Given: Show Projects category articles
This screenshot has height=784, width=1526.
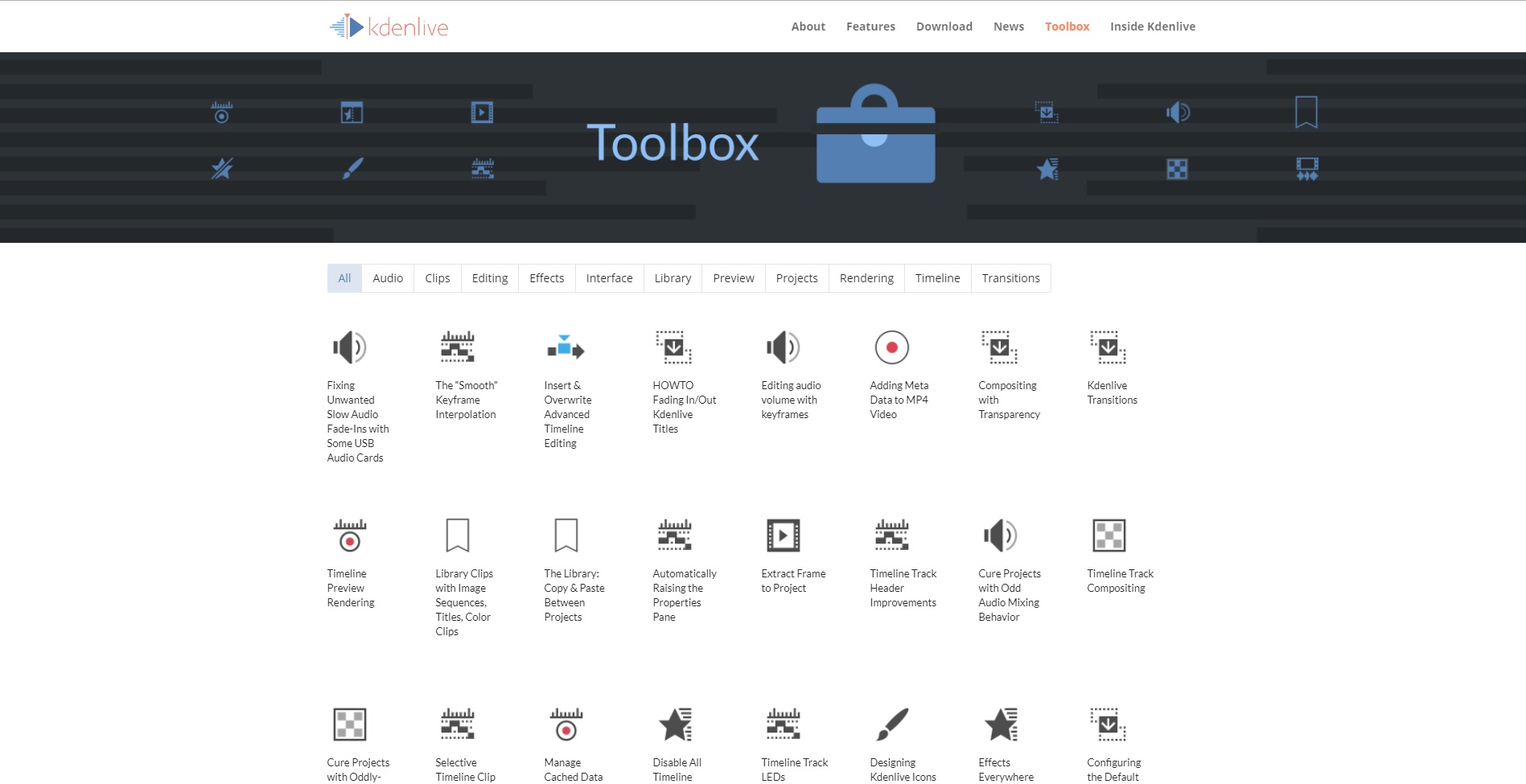Looking at the screenshot, I should tap(797, 278).
